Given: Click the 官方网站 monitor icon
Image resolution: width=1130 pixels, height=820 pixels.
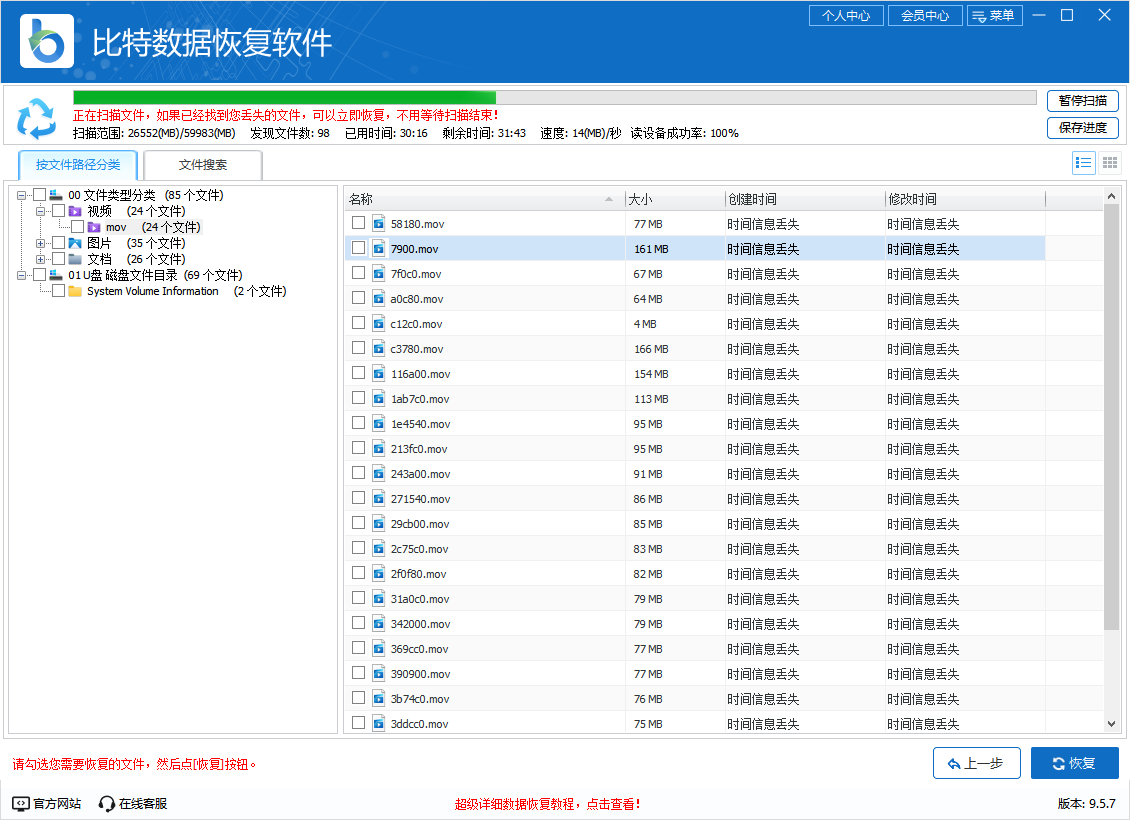Looking at the screenshot, I should tap(21, 803).
